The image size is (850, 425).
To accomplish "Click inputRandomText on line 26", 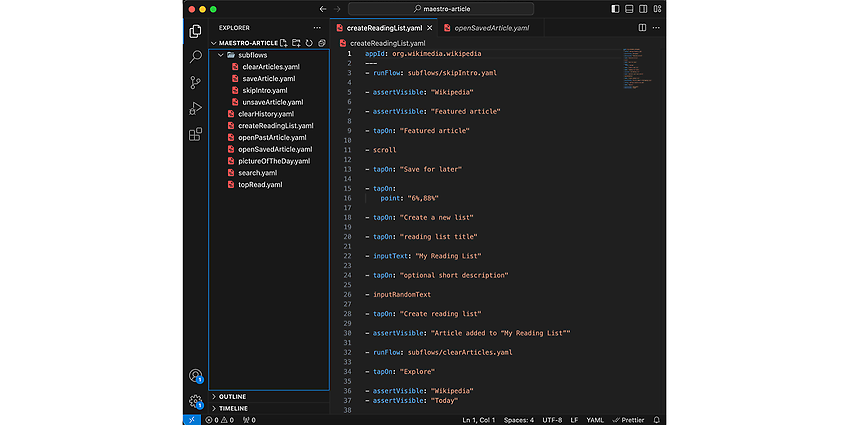I will pos(402,294).
